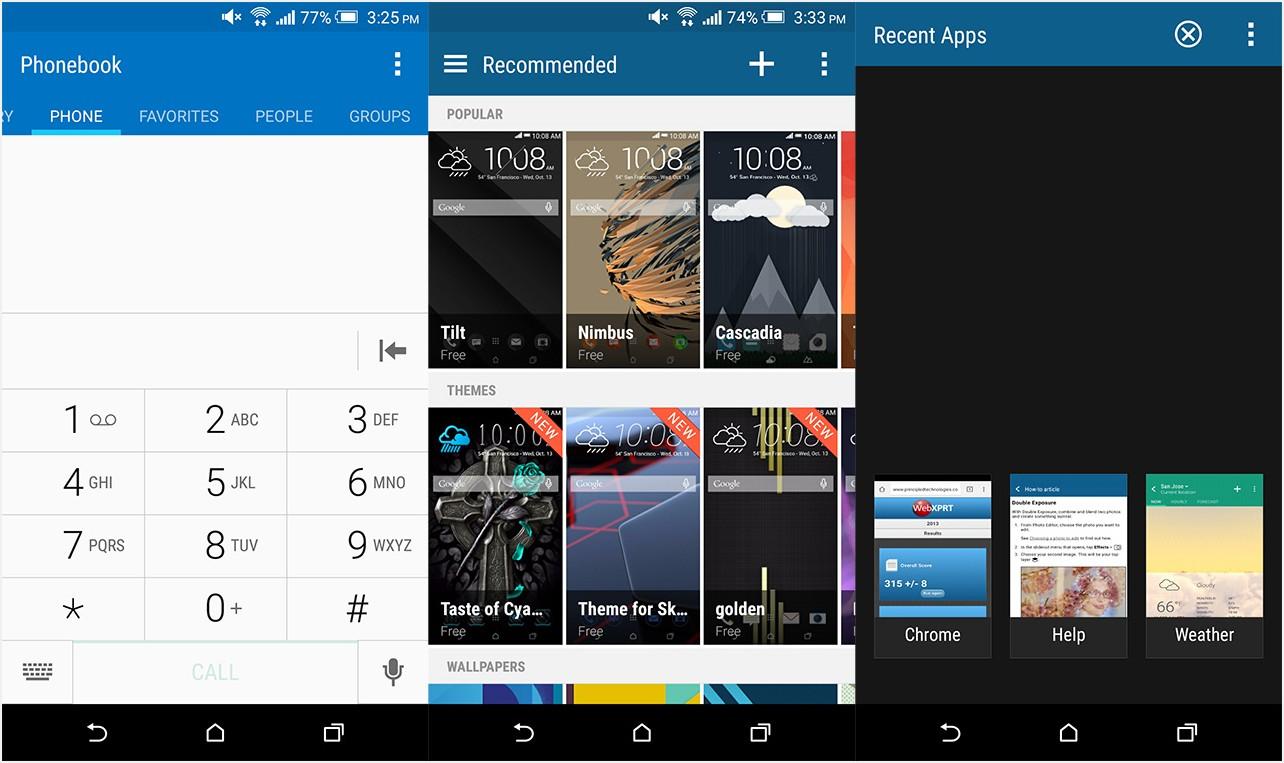Select the Nimbus theme thumbnail
1284x763 pixels.
tap(633, 250)
